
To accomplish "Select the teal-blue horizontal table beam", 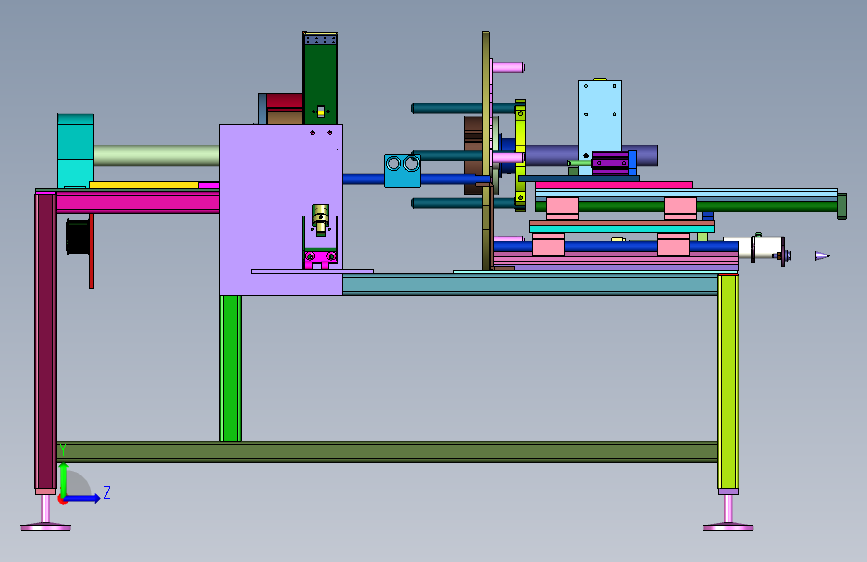I will point(530,284).
